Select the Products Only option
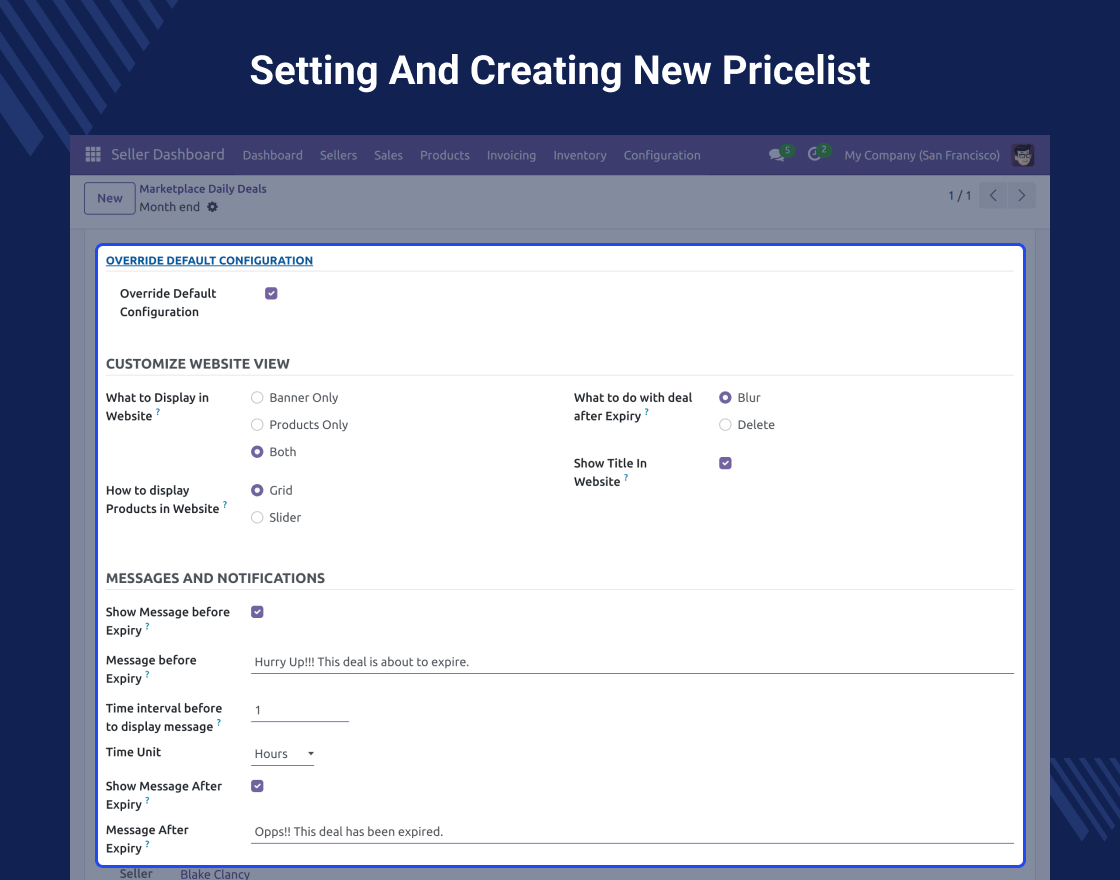The width and height of the screenshot is (1120, 880). click(x=257, y=425)
